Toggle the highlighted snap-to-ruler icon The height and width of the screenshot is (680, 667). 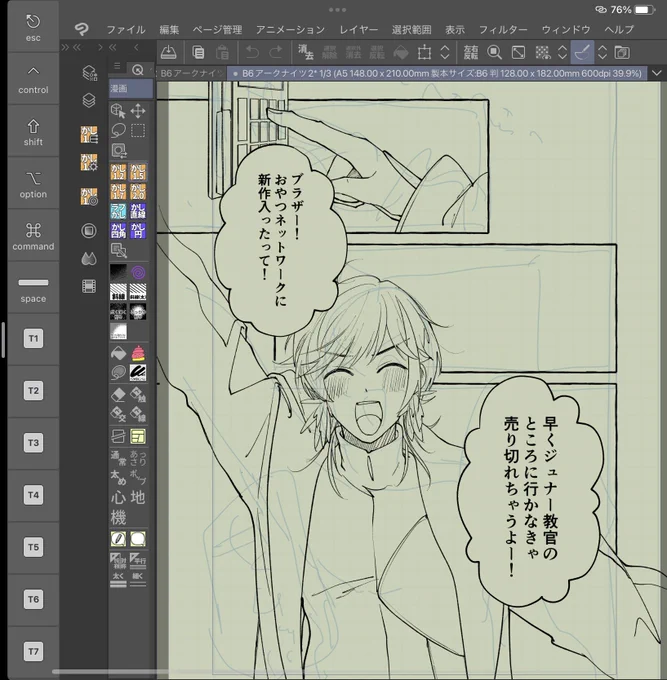(x=582, y=52)
